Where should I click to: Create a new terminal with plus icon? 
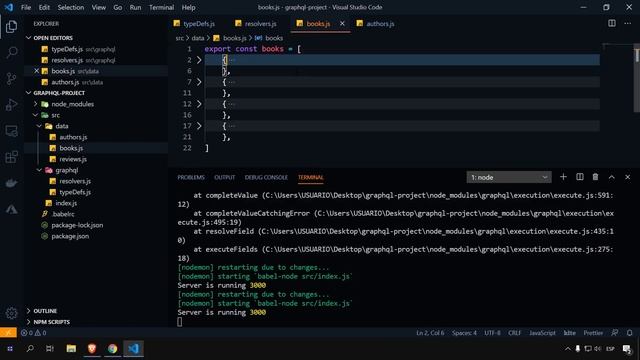click(x=563, y=177)
